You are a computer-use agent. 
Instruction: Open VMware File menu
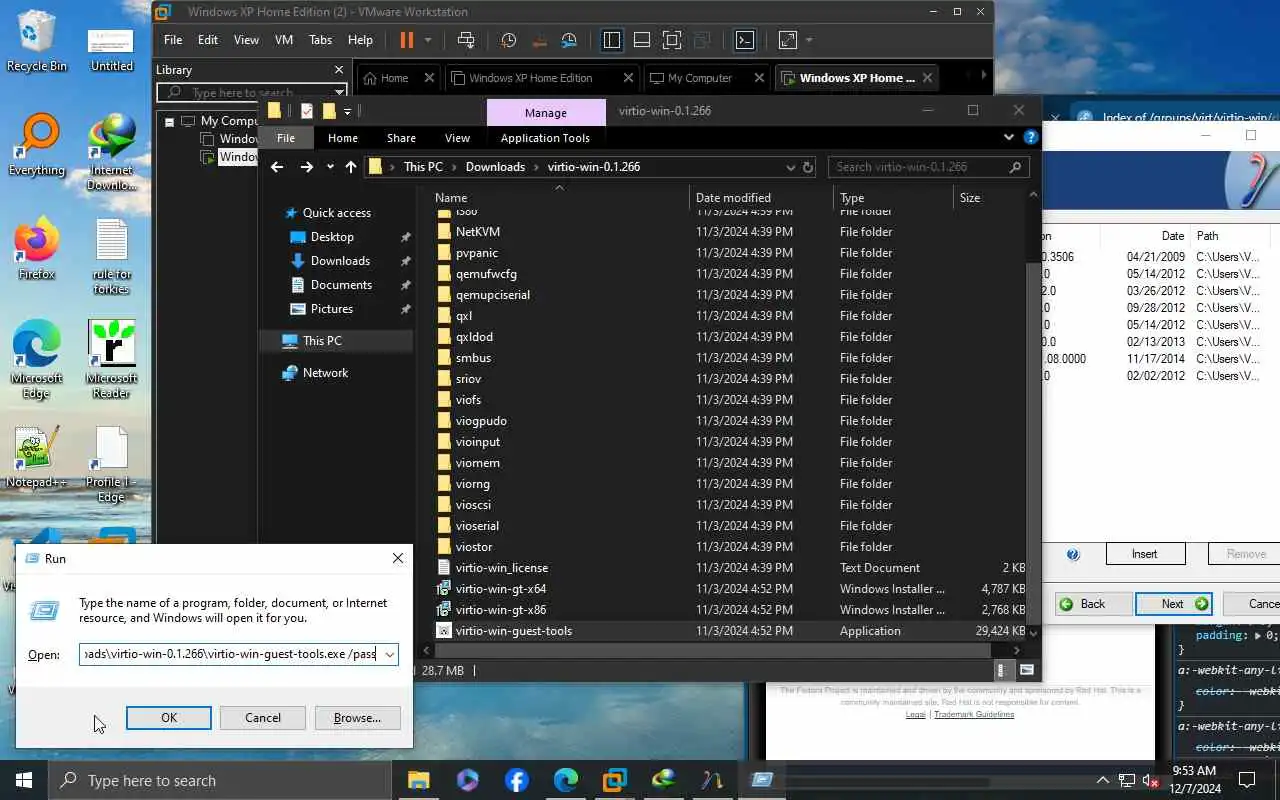[x=173, y=40]
